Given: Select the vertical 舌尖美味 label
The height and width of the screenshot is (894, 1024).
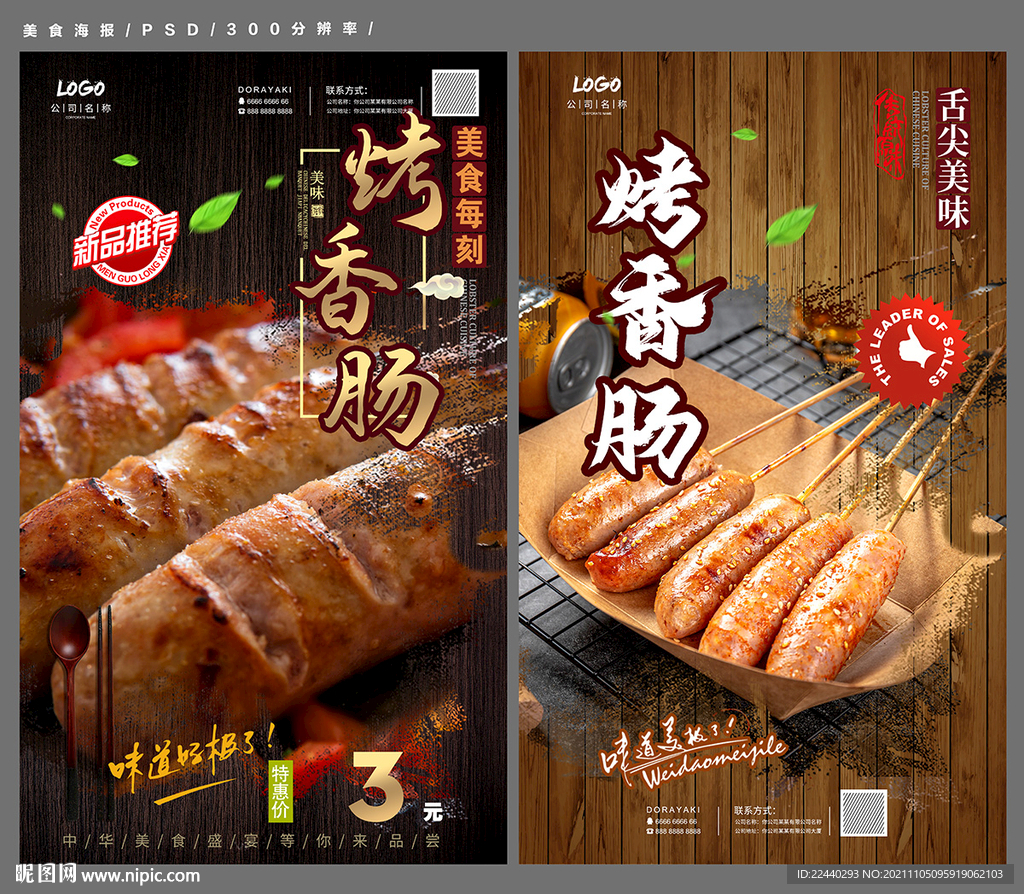Looking at the screenshot, I should point(953,159).
